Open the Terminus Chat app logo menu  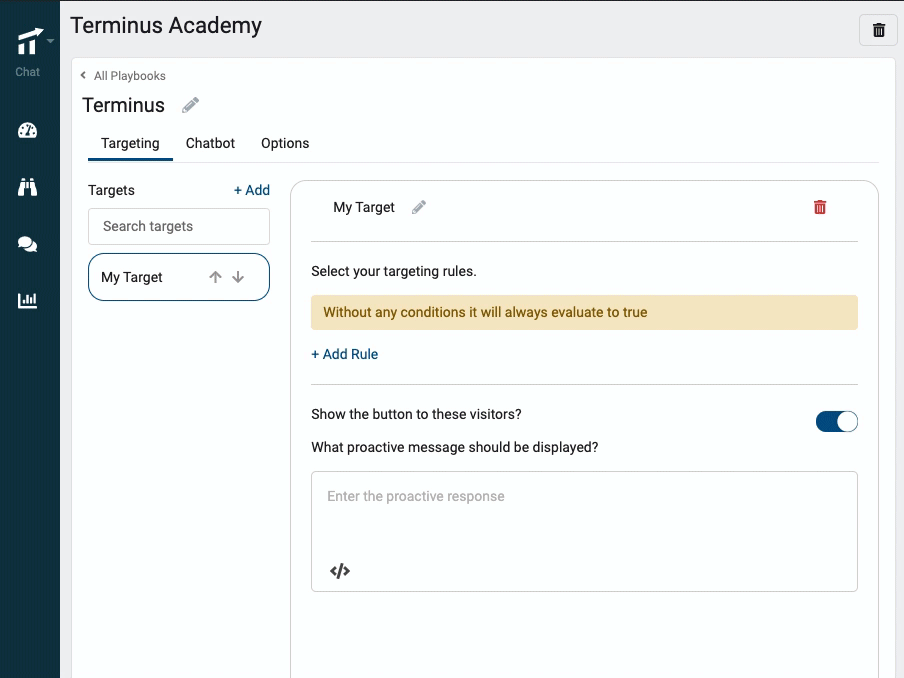(29, 43)
